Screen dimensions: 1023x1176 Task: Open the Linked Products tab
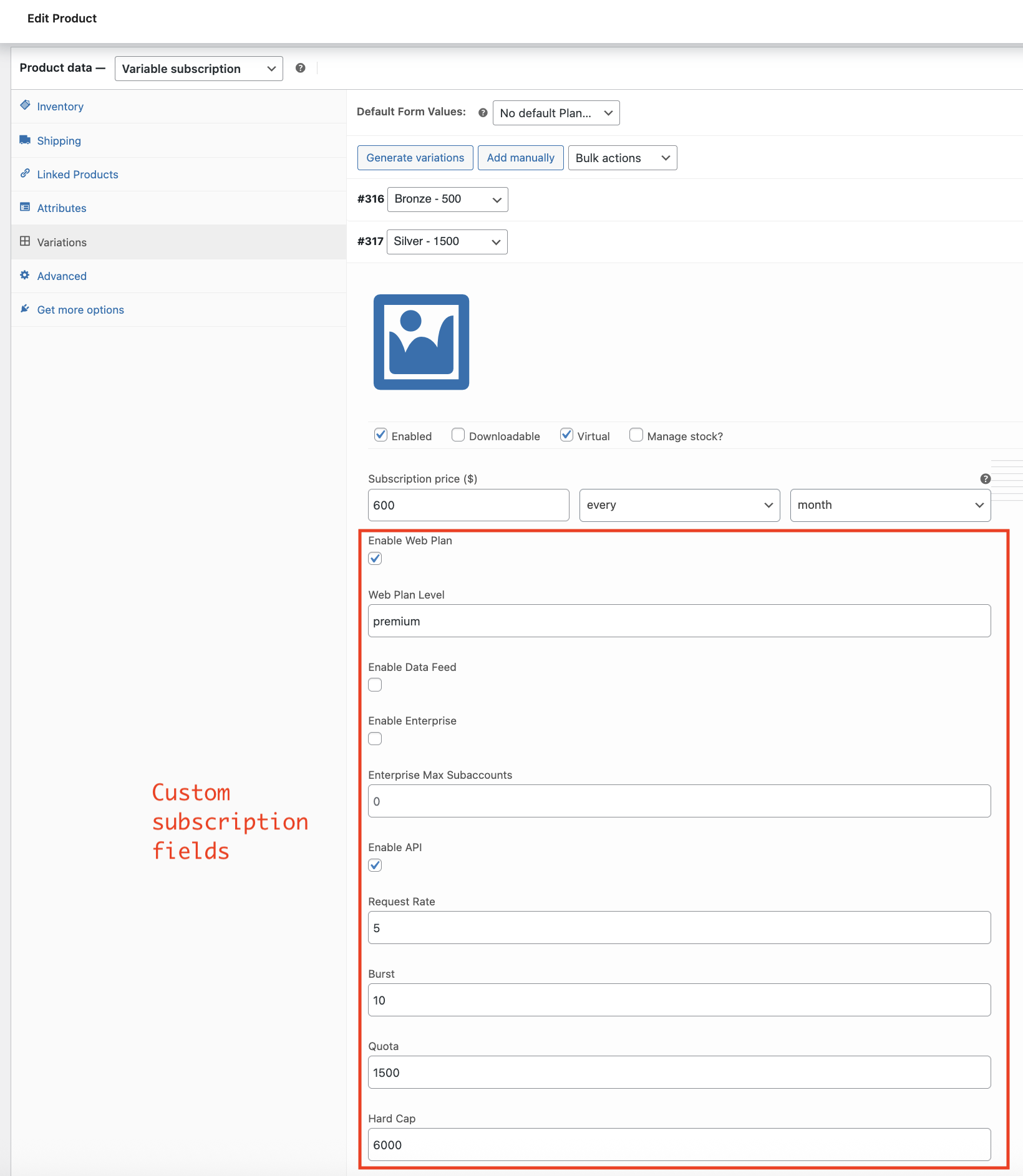pos(77,175)
